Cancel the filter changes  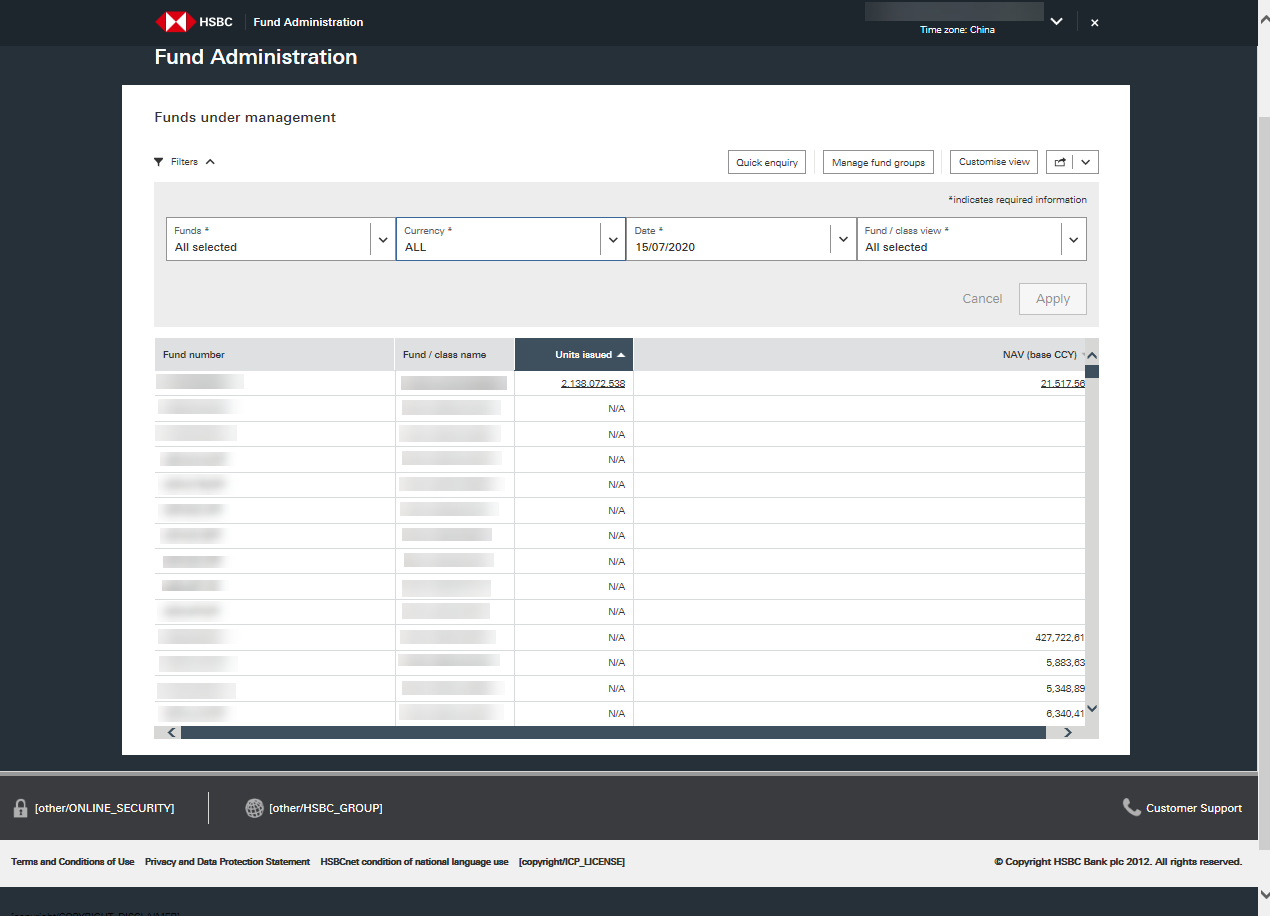coord(982,299)
